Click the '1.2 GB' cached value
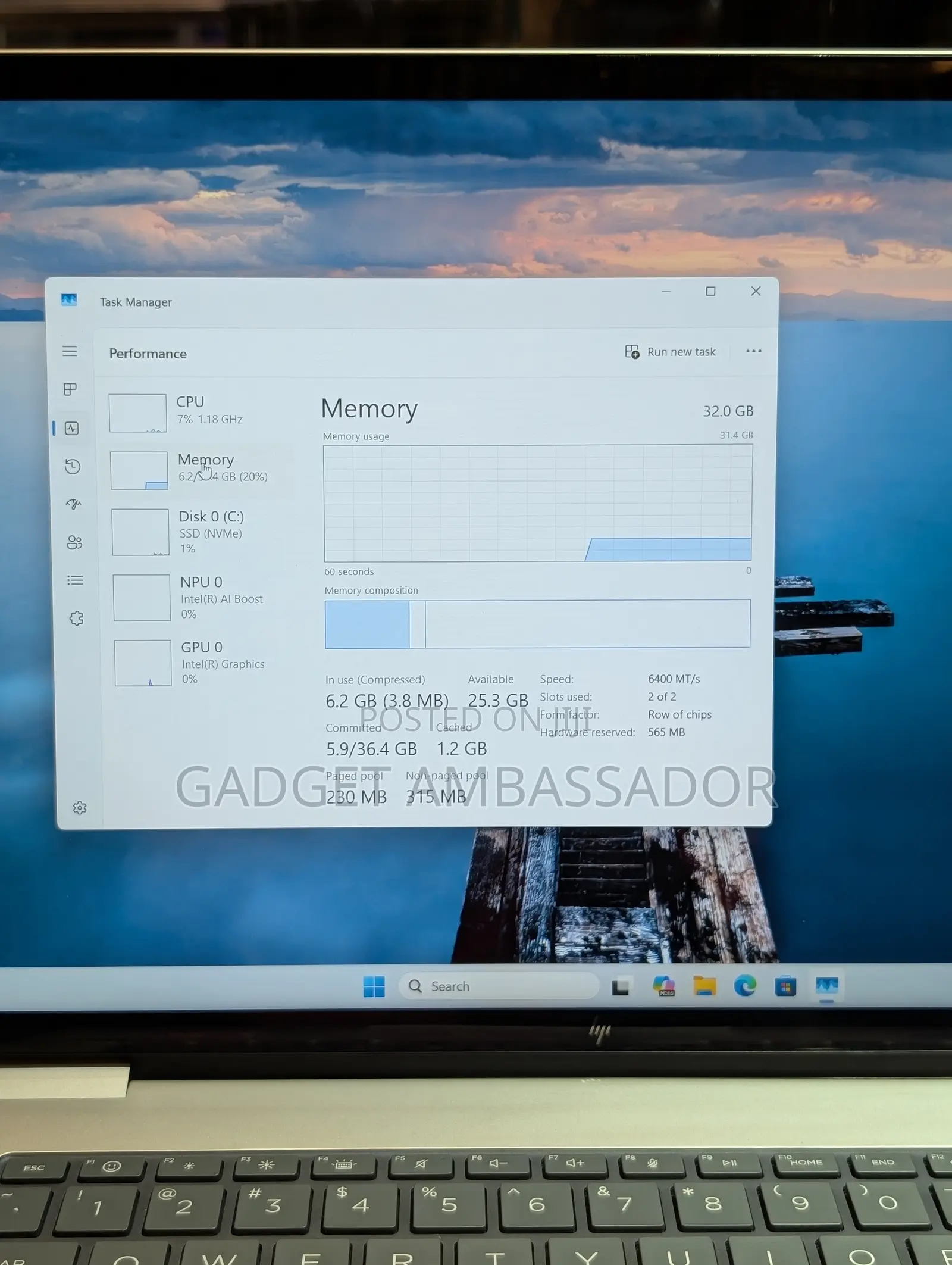The height and width of the screenshot is (1265, 952). (x=462, y=749)
